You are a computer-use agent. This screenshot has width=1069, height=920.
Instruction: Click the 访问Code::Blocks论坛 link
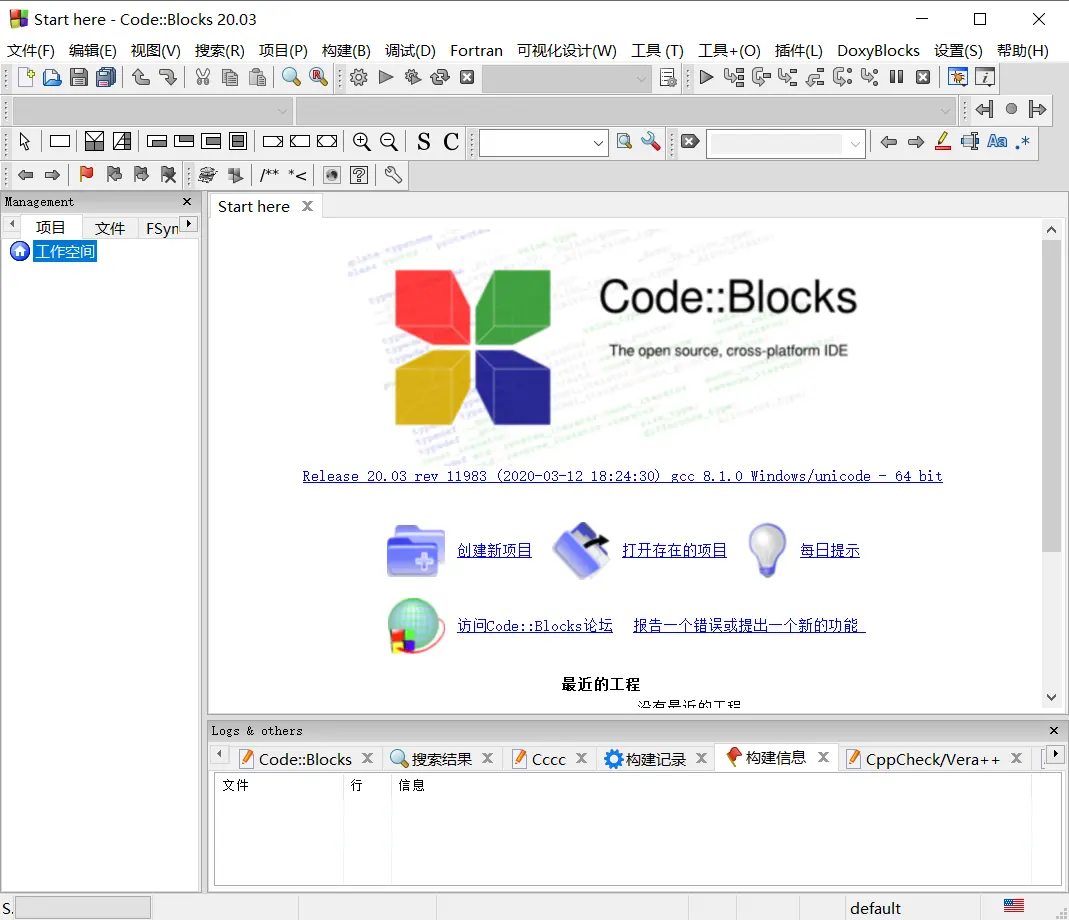coord(534,625)
